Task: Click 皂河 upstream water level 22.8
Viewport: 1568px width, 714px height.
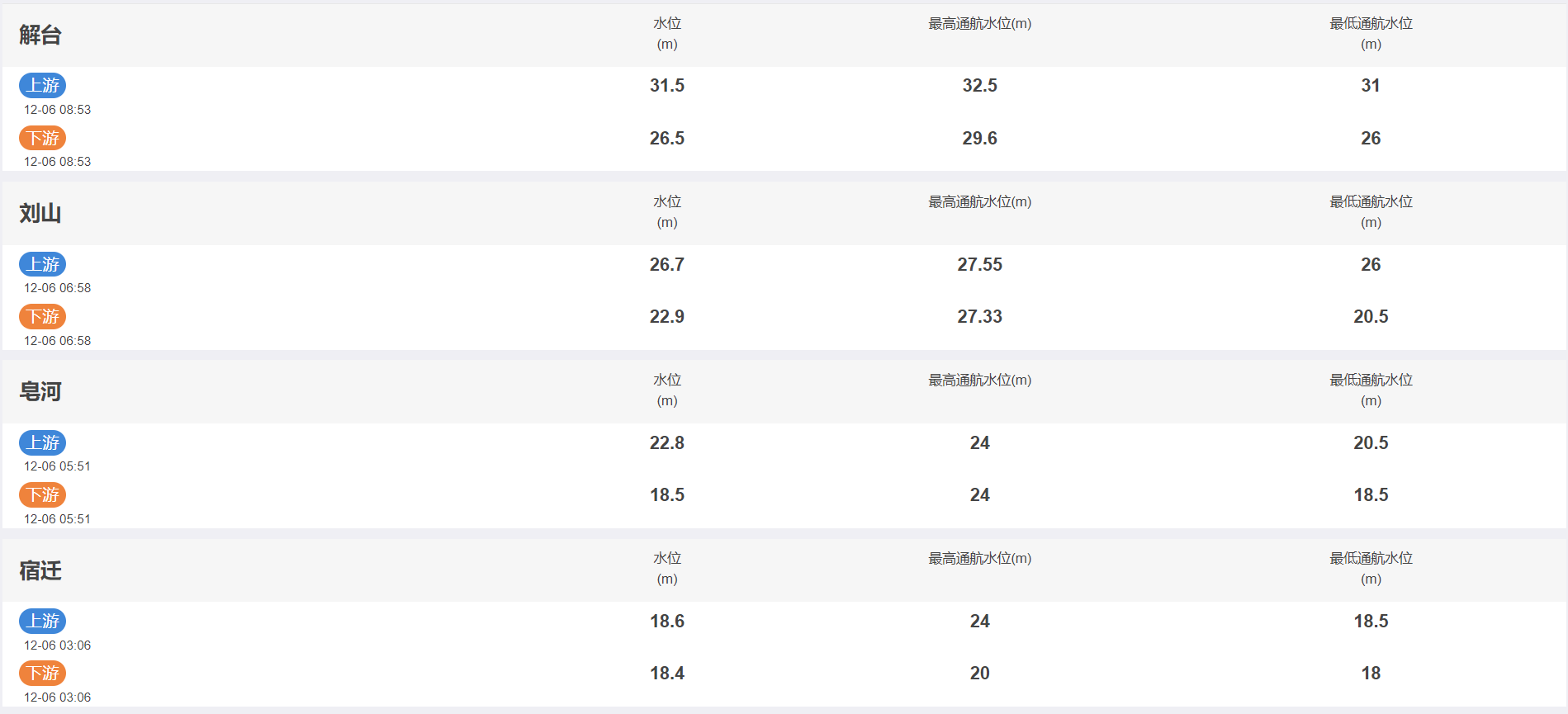Action: tap(667, 442)
